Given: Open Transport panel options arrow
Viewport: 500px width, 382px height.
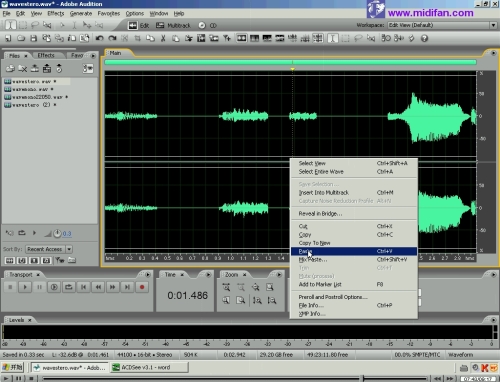Looking at the screenshot, I should pos(148,275).
